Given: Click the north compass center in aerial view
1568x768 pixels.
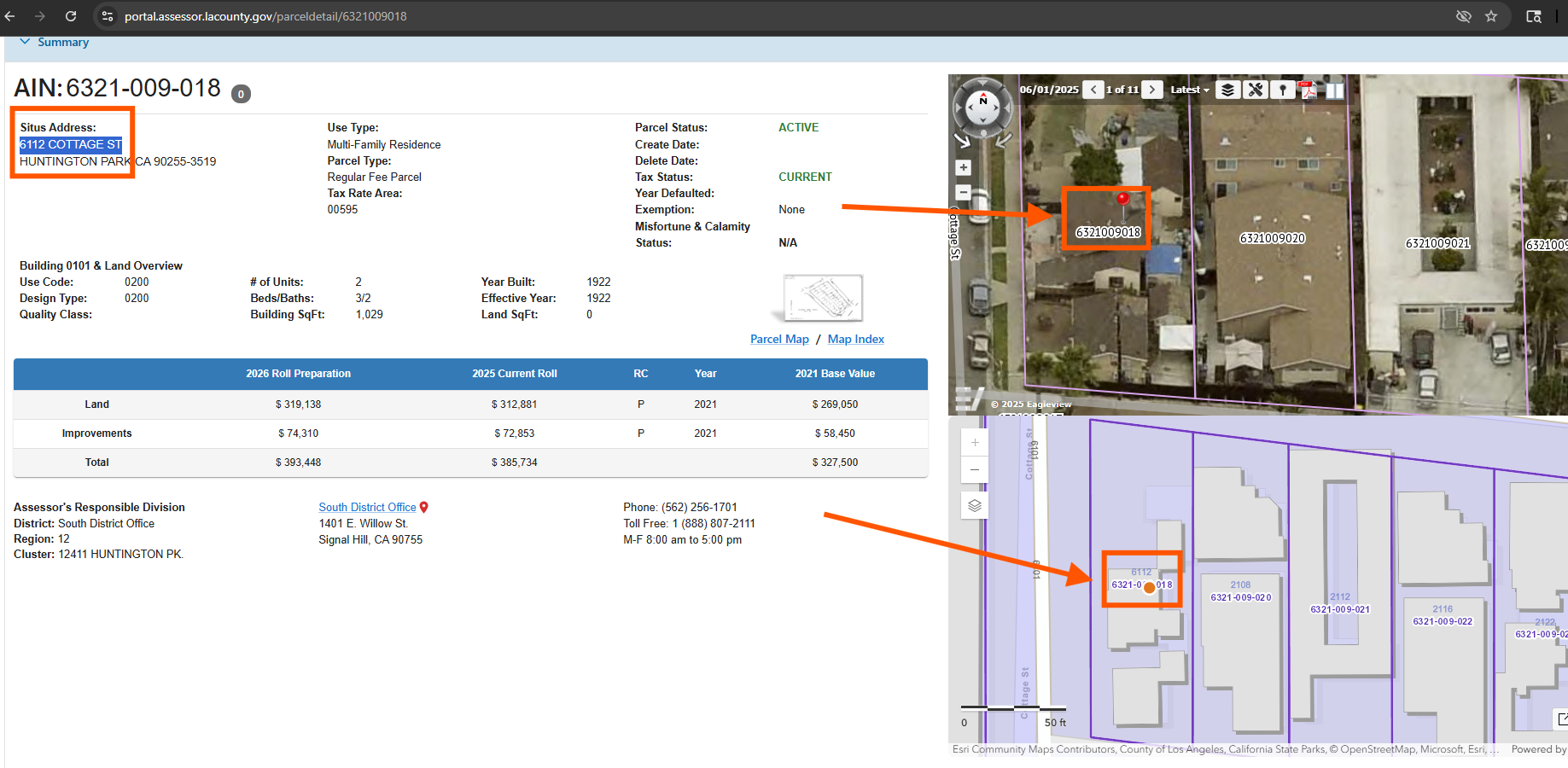Looking at the screenshot, I should tap(983, 108).
